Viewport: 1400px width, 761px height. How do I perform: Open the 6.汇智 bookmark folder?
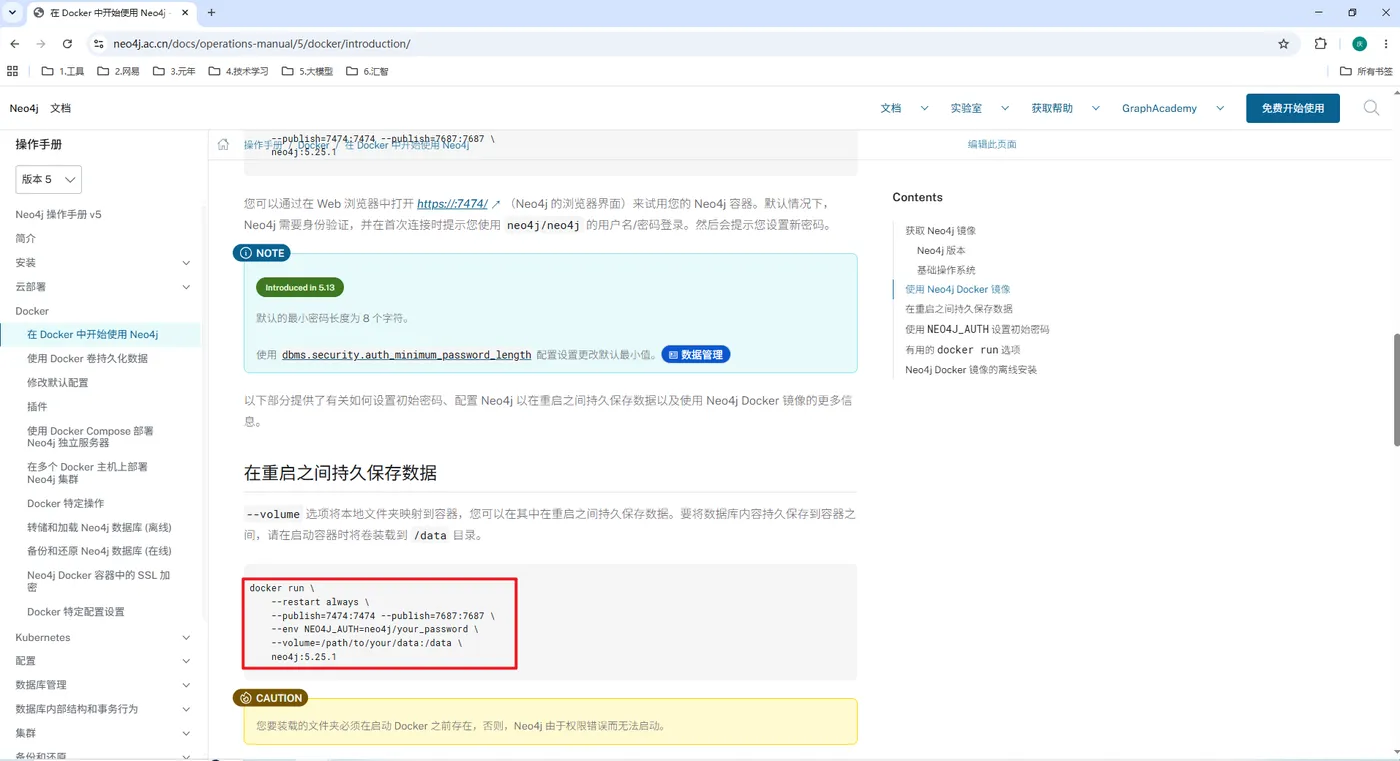(x=367, y=71)
